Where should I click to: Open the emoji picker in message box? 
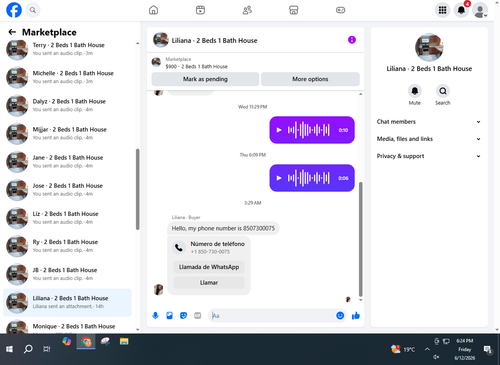pyautogui.click(x=340, y=315)
